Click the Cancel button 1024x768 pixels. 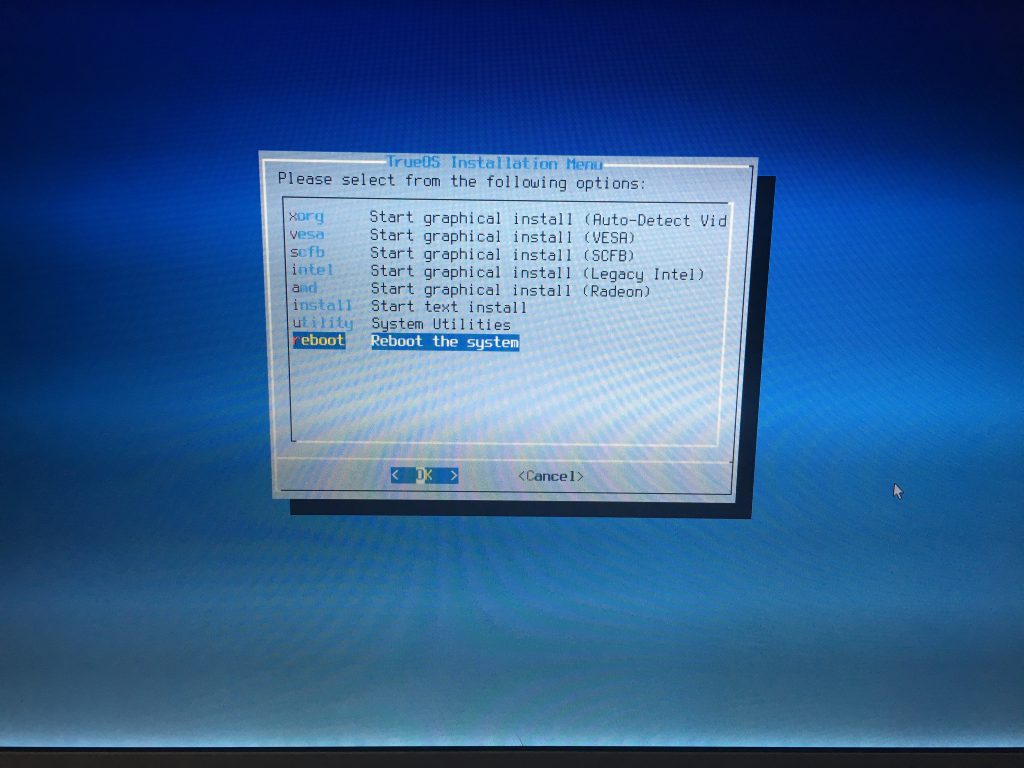pos(551,476)
